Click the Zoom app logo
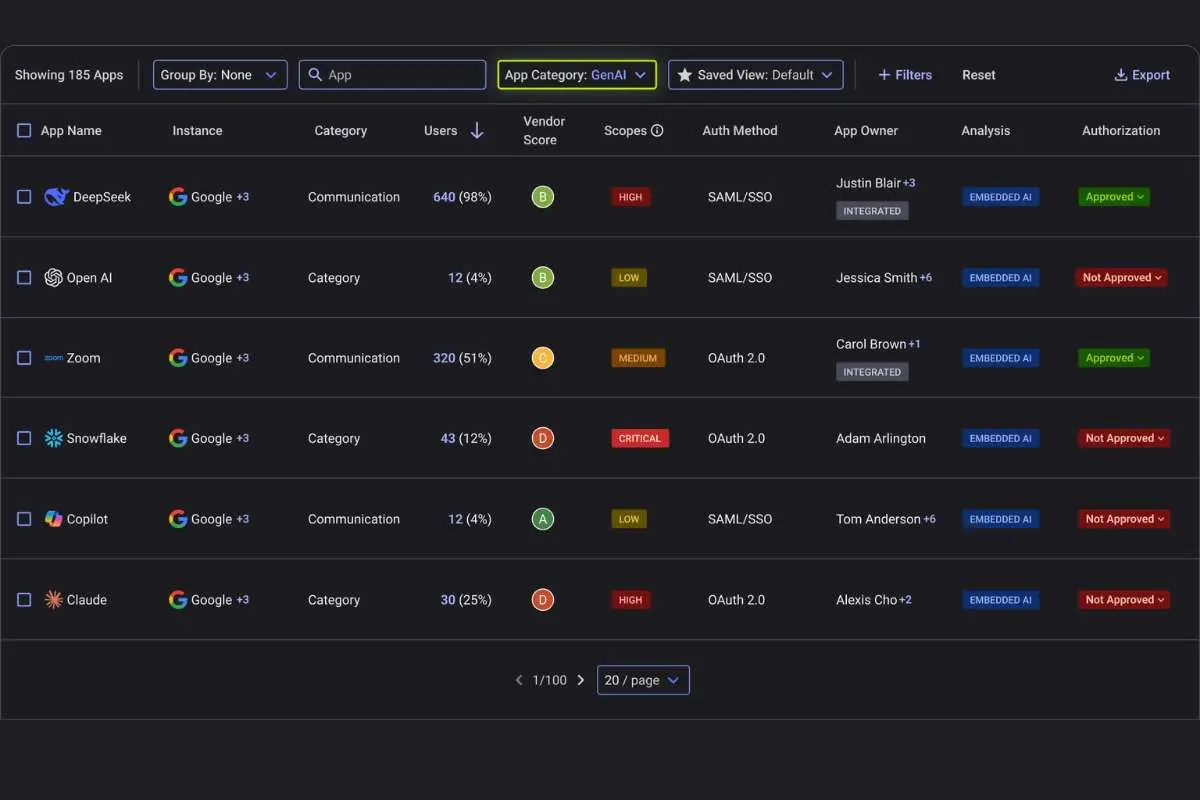This screenshot has height=800, width=1200. (x=54, y=358)
